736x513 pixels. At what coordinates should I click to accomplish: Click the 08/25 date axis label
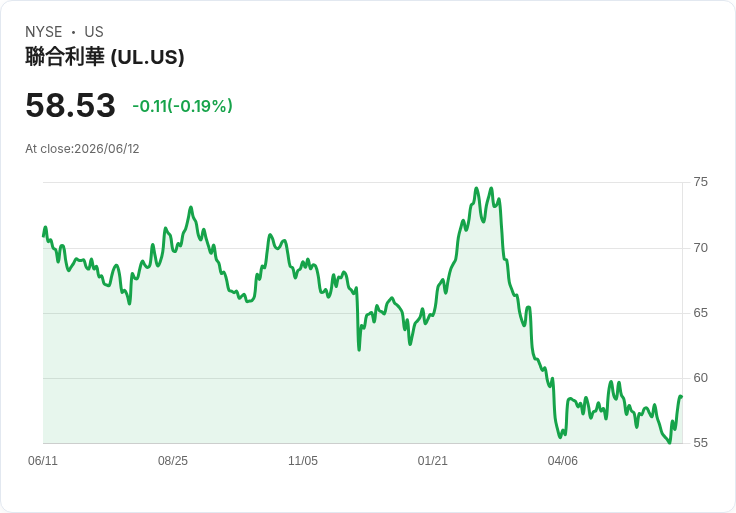click(x=173, y=460)
